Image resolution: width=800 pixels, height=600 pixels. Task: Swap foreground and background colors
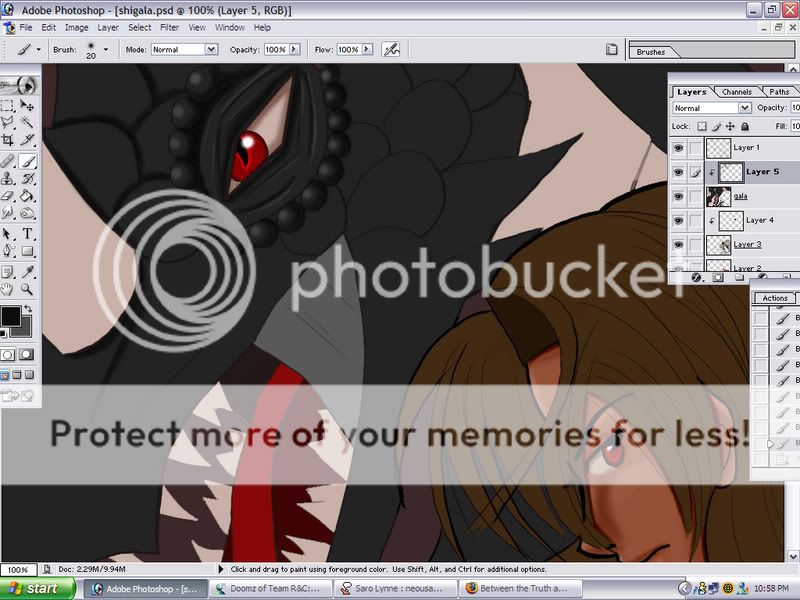point(28,309)
